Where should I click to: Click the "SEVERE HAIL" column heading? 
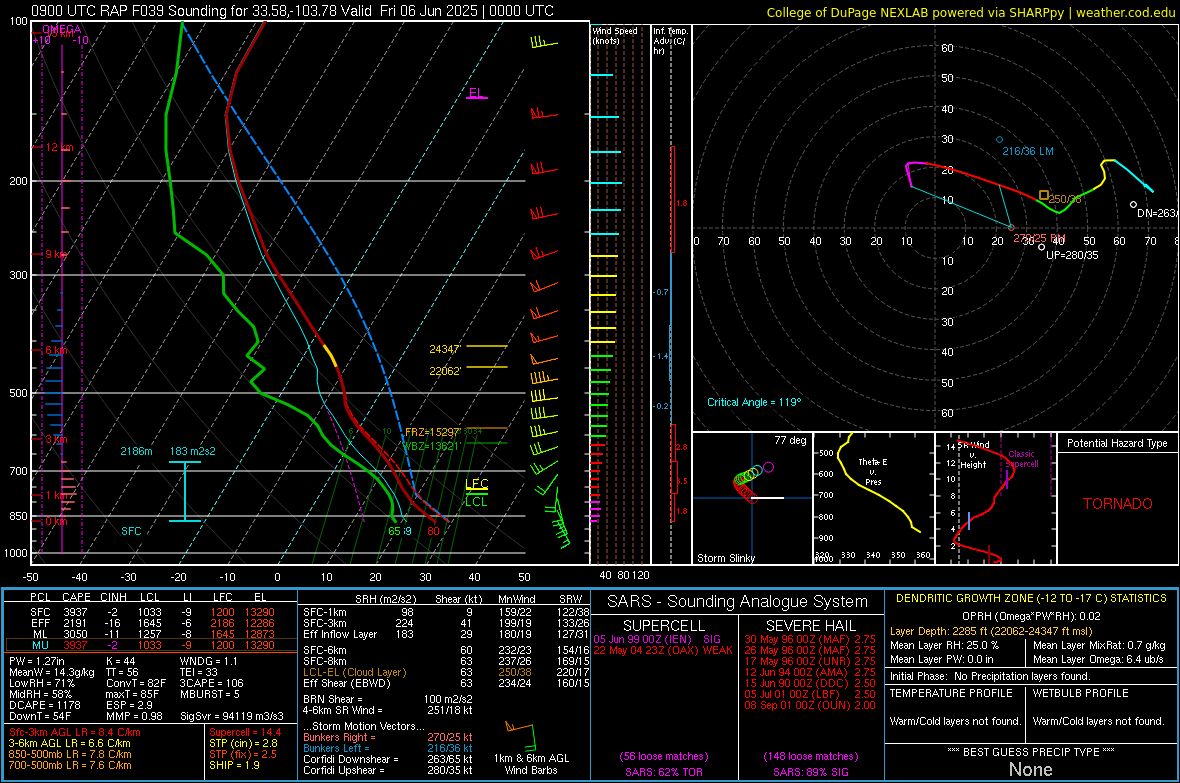click(x=810, y=626)
